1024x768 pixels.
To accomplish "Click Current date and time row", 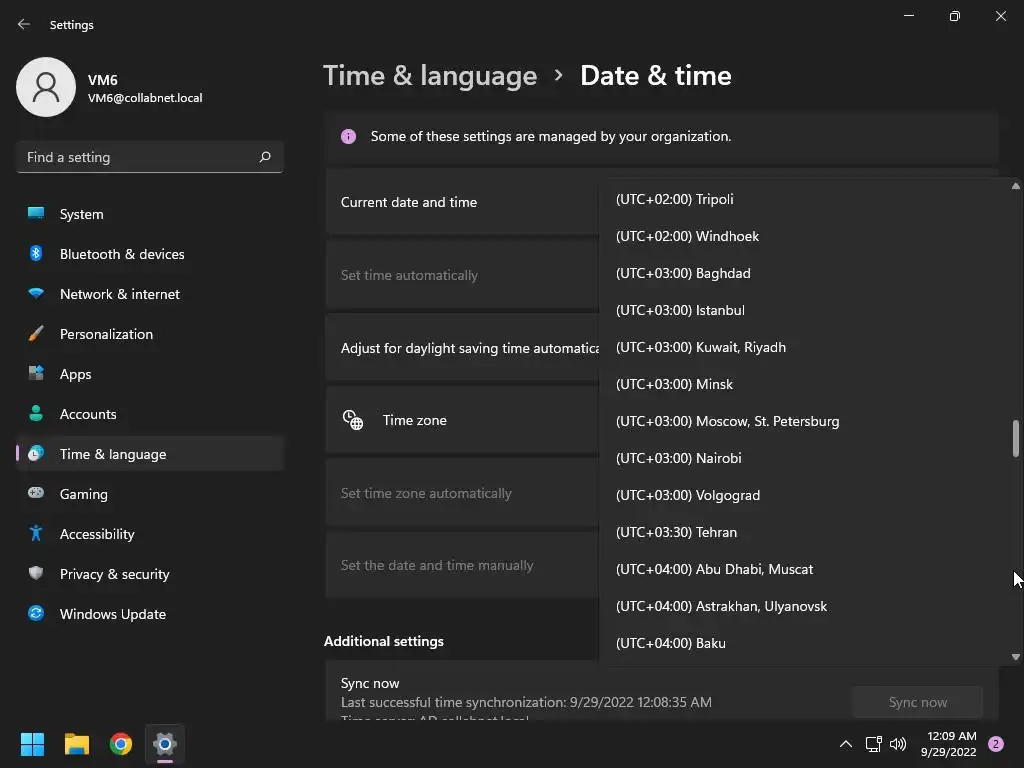I will (x=462, y=202).
